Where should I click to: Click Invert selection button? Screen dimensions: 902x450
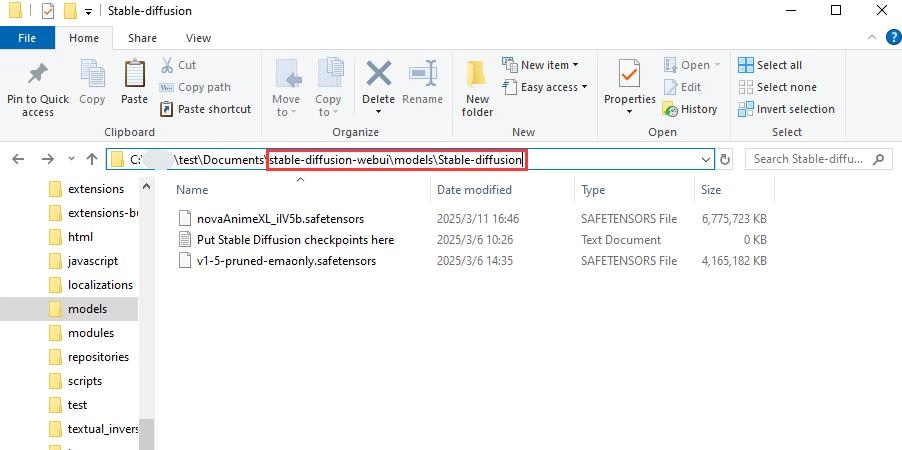pyautogui.click(x=785, y=109)
